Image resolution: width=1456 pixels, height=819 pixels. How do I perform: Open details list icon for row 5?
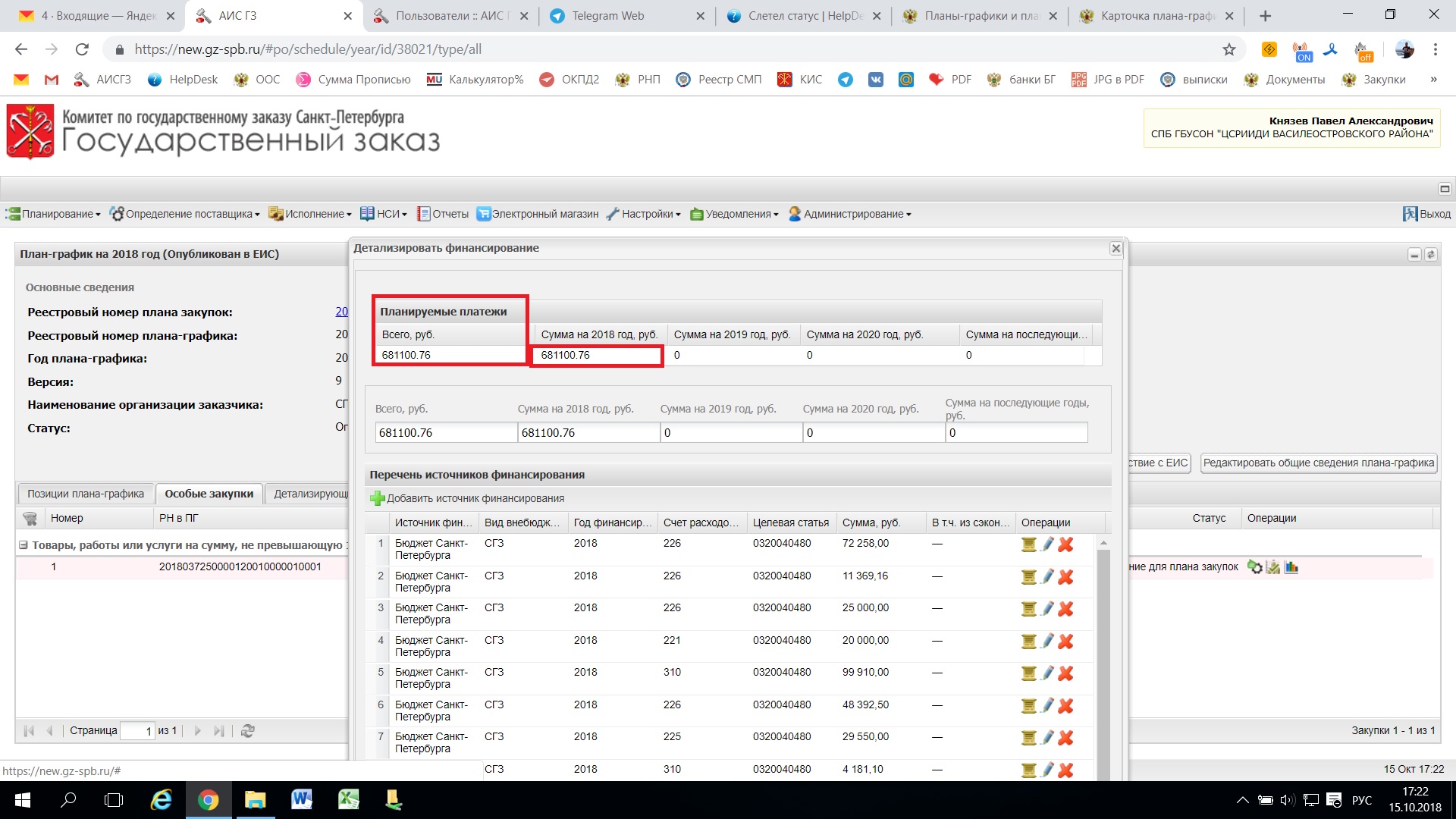tap(1028, 673)
